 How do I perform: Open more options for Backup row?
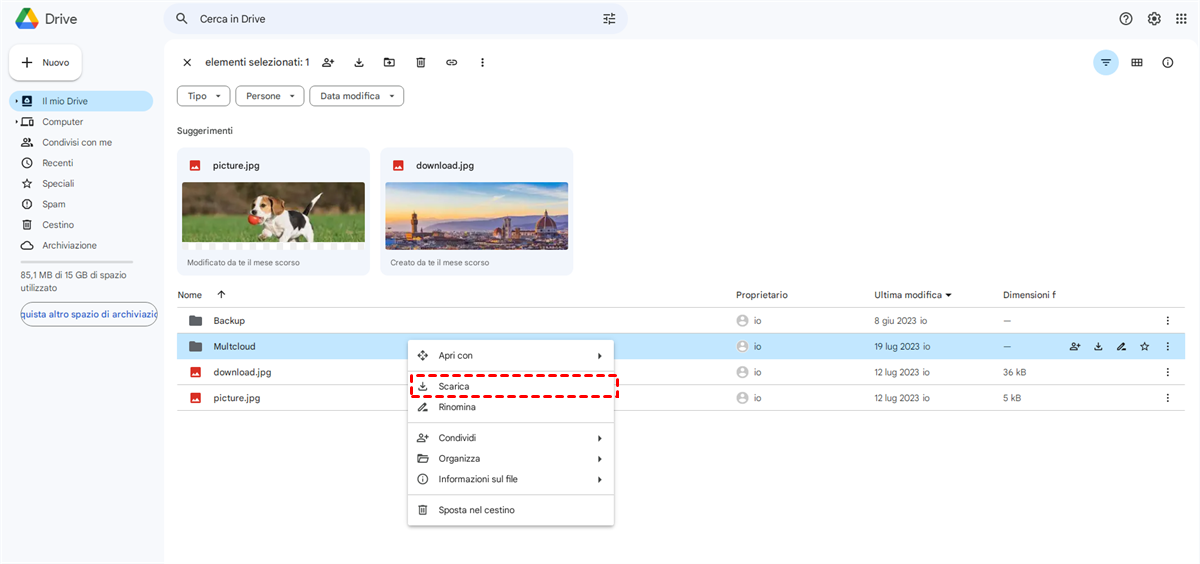tap(1167, 321)
